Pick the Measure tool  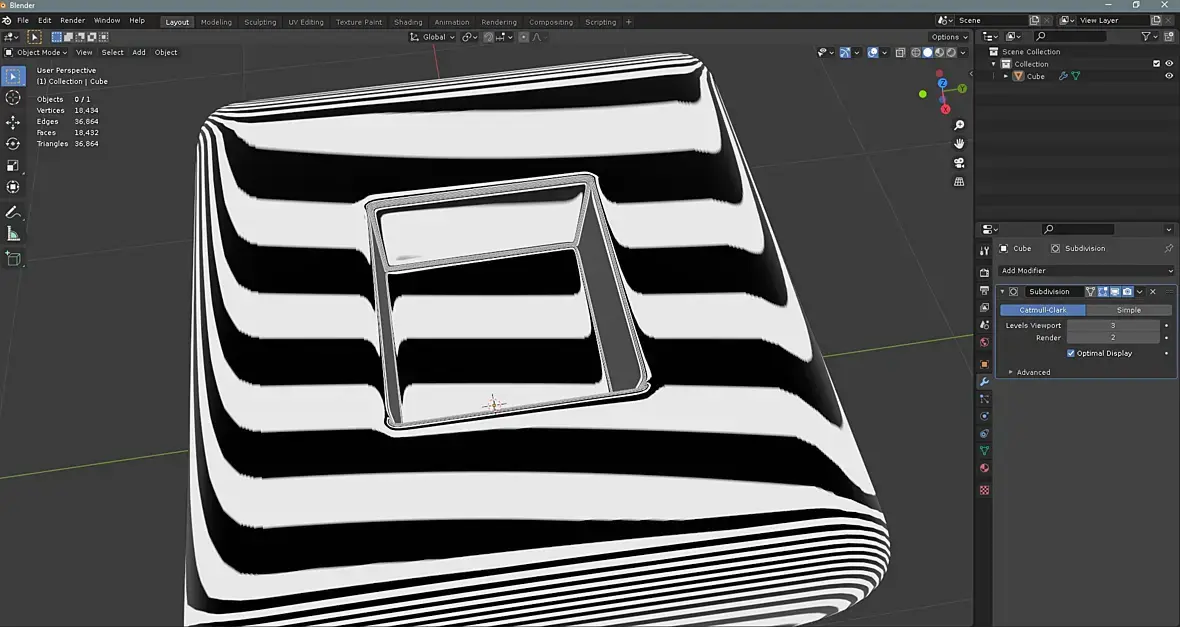pos(13,234)
